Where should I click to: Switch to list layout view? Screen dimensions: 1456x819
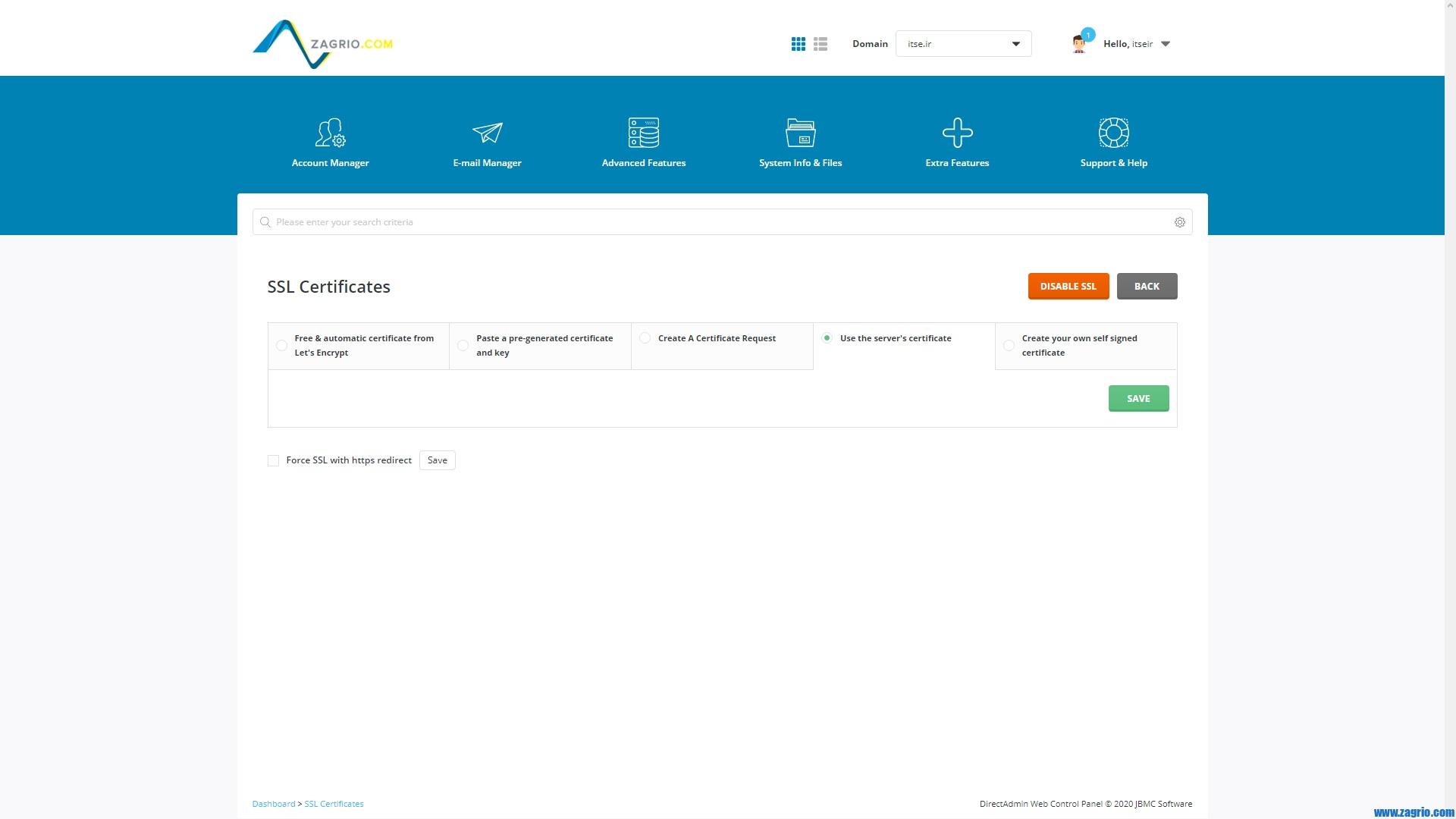click(x=820, y=44)
